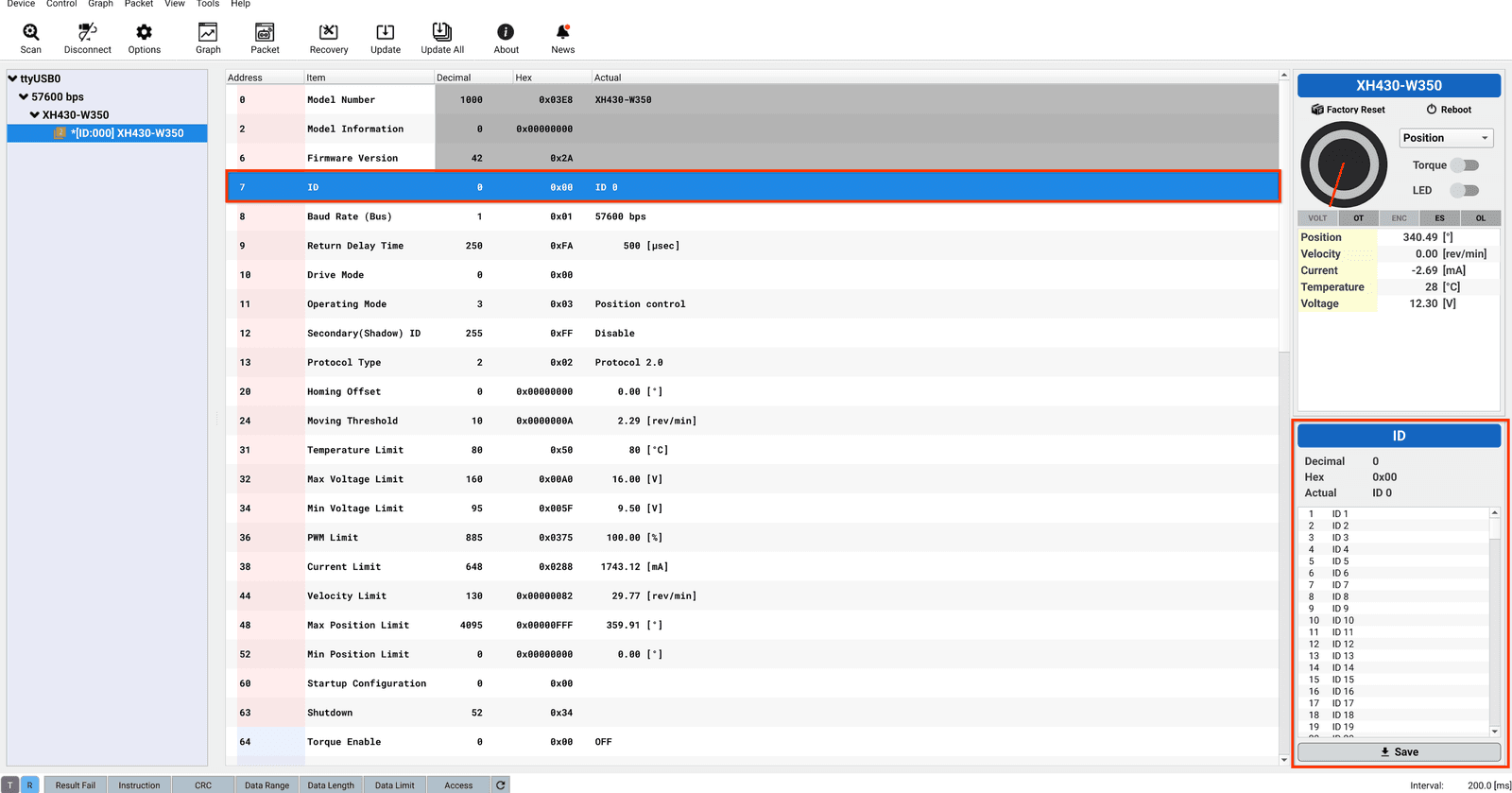Open the Packet tool in the toolbar
Image resolution: width=1512 pixels, height=793 pixels.
pyautogui.click(x=265, y=39)
